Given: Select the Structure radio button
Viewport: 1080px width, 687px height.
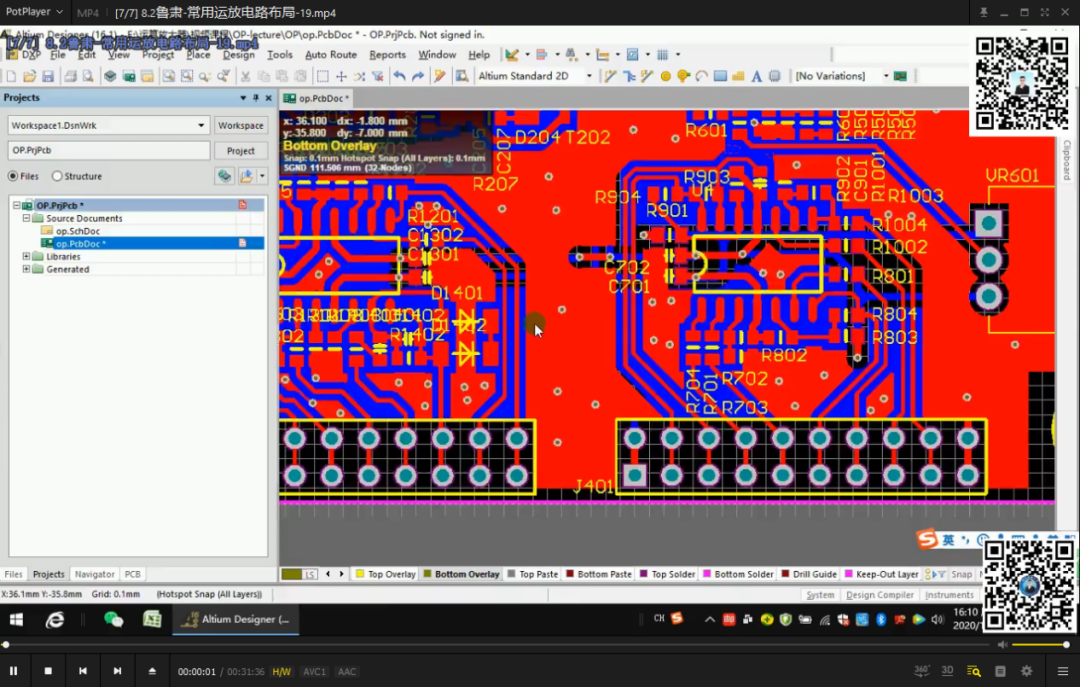Looking at the screenshot, I should (57, 176).
